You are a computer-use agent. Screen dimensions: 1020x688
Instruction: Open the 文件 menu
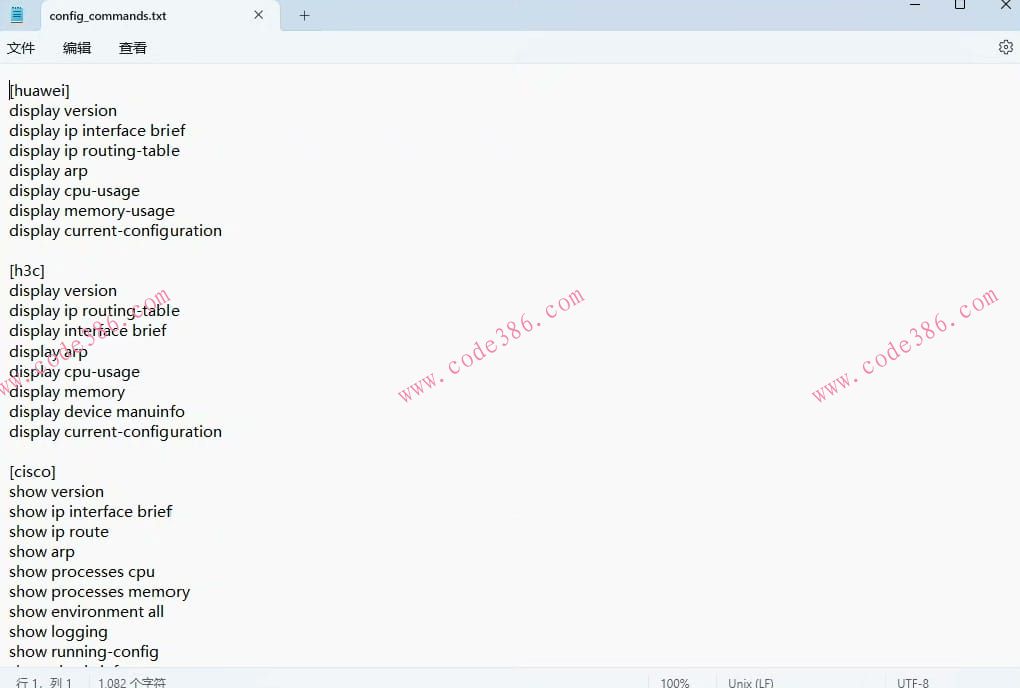coord(21,48)
